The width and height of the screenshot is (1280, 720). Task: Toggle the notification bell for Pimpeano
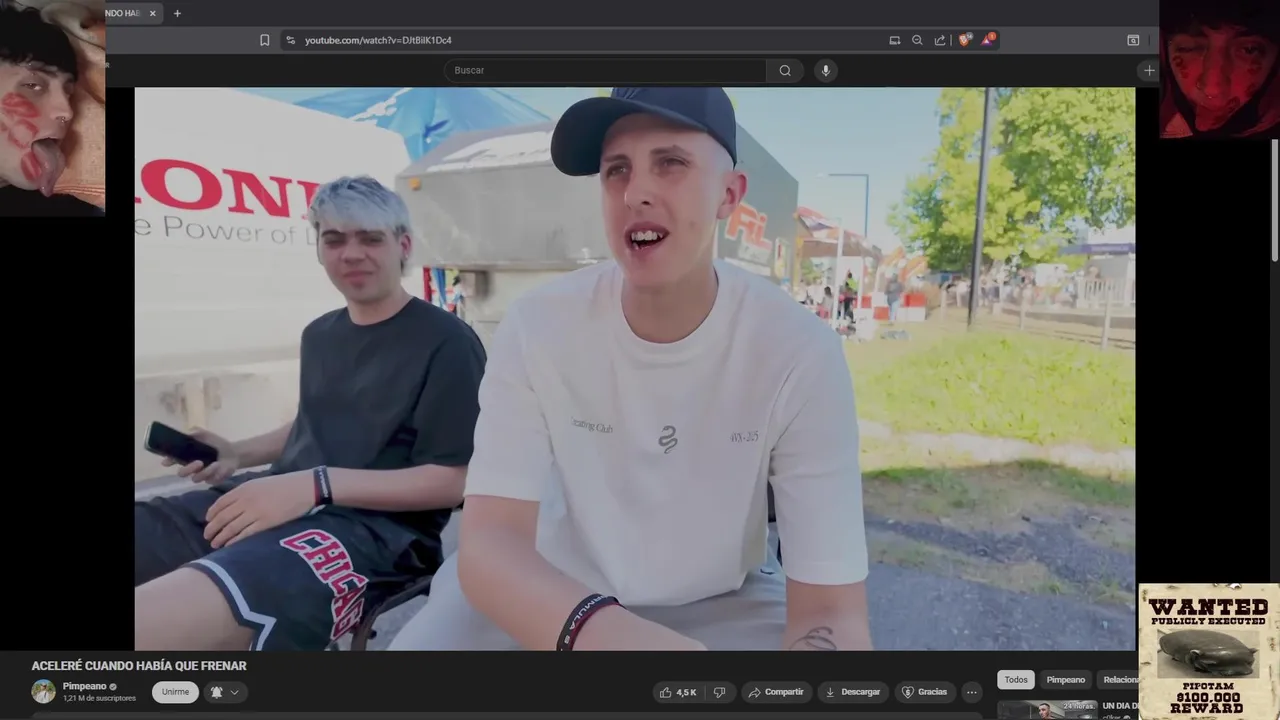click(x=216, y=692)
